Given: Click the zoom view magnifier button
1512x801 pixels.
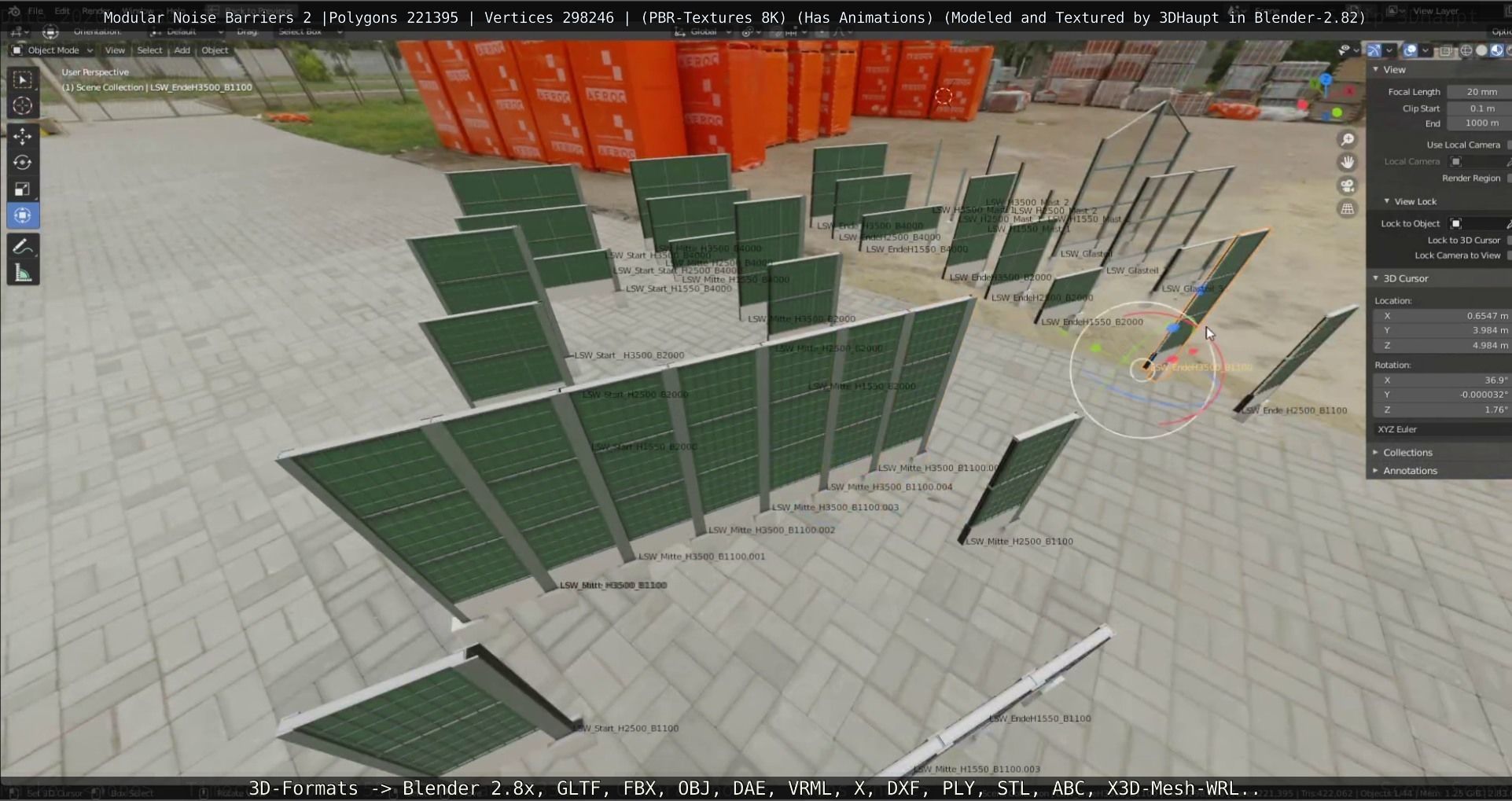Looking at the screenshot, I should coord(1348,139).
